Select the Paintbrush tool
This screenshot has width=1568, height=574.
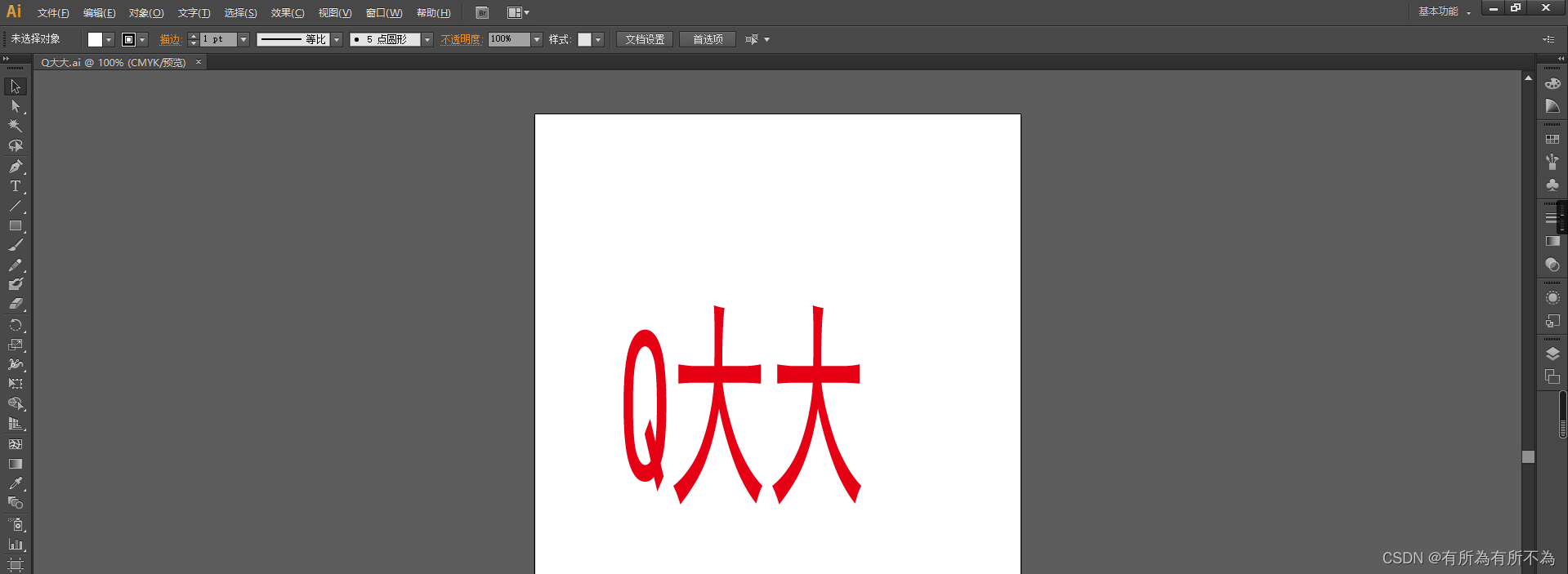pyautogui.click(x=16, y=245)
